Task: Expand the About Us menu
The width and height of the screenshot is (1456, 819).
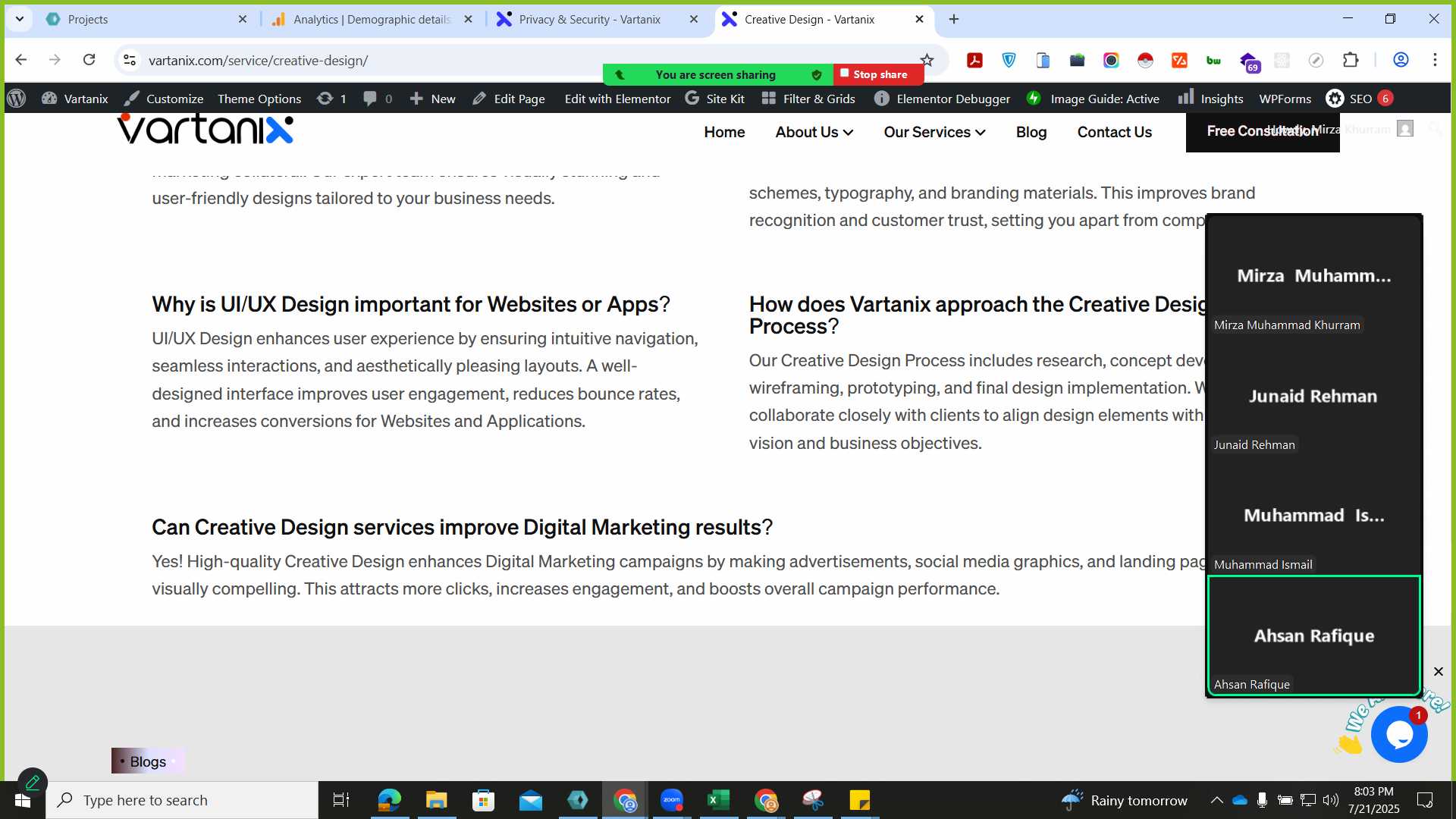Action: (x=814, y=132)
